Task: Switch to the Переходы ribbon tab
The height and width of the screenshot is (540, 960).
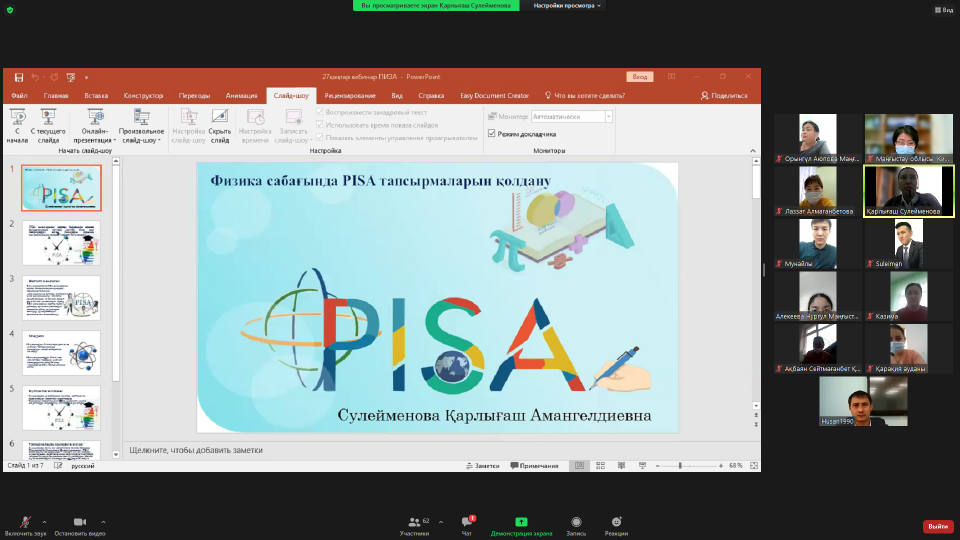Action: coord(194,96)
